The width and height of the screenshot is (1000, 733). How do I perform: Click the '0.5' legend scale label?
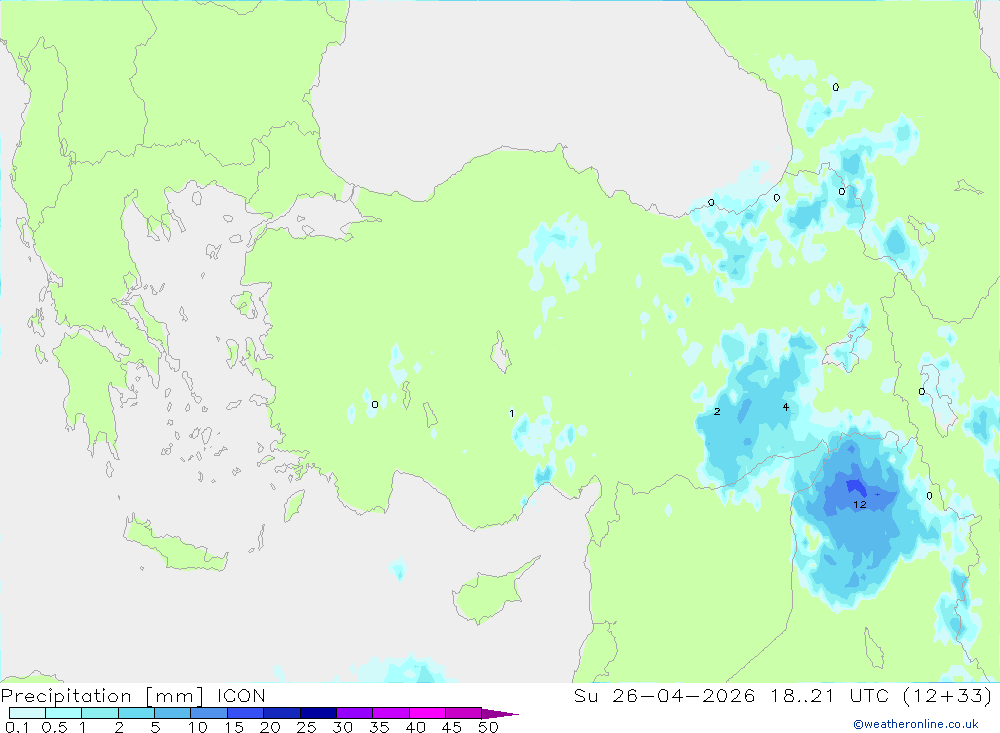[54, 727]
